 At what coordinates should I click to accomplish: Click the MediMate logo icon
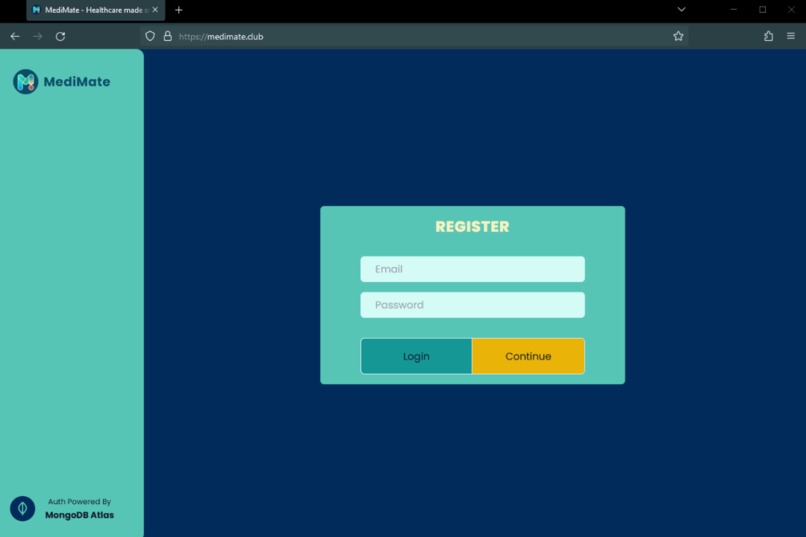tap(25, 82)
